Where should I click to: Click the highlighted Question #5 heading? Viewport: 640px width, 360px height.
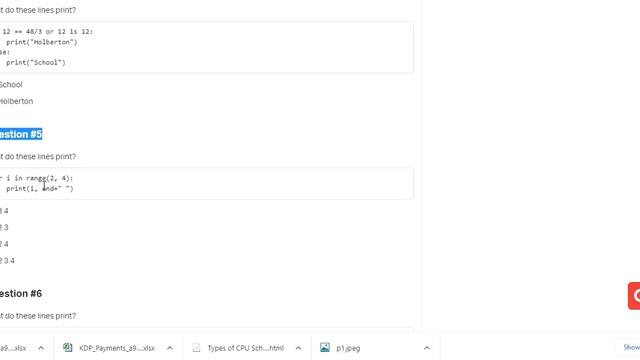[21, 134]
